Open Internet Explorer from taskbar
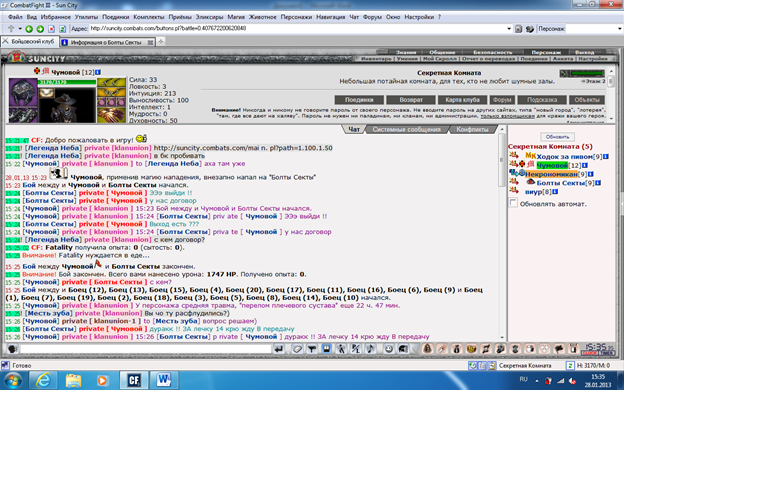Screen dimensions: 768x480 [43, 380]
